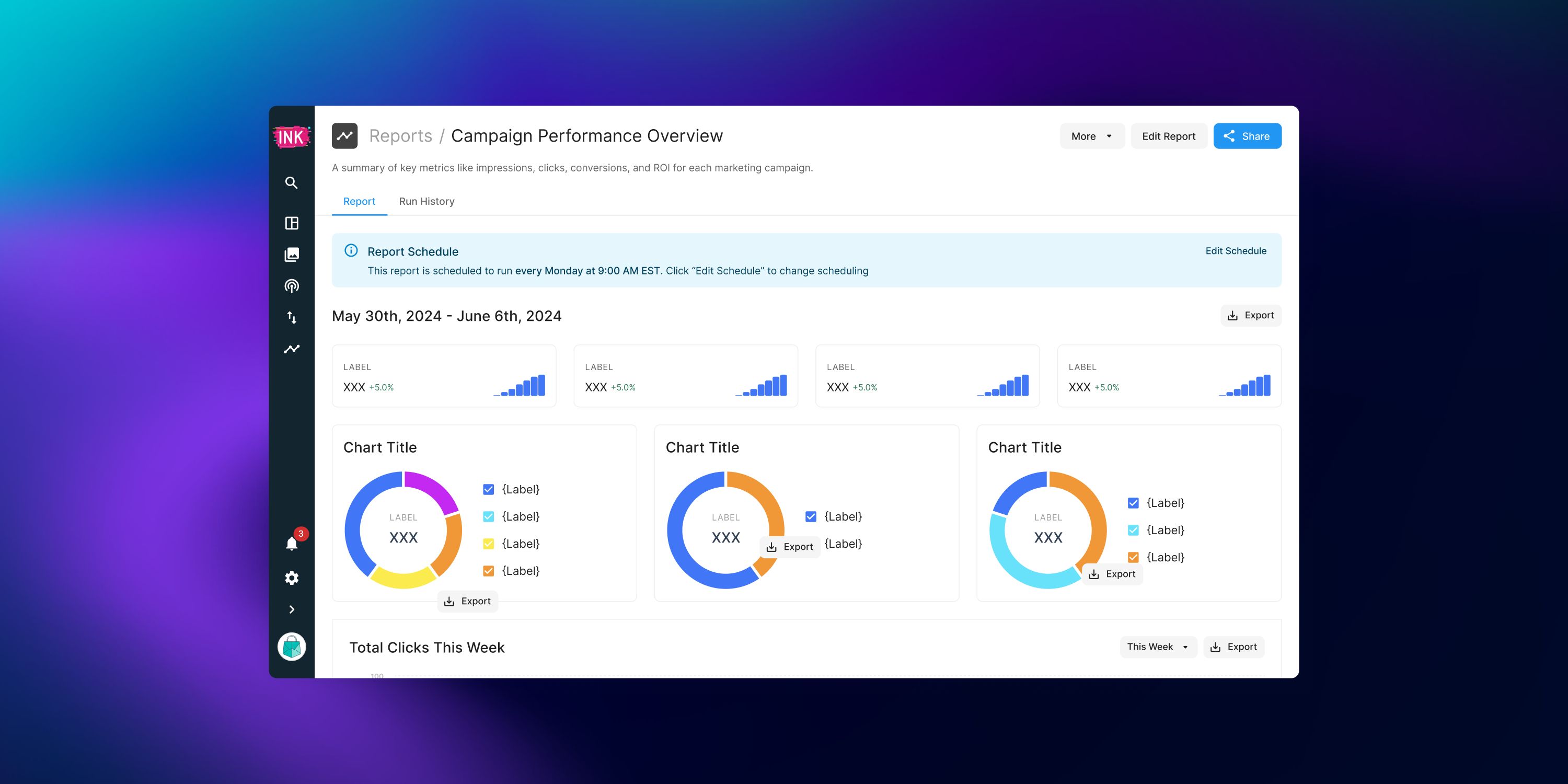This screenshot has height=784, width=1568.
Task: Click the search icon in sidebar
Action: pos(292,182)
